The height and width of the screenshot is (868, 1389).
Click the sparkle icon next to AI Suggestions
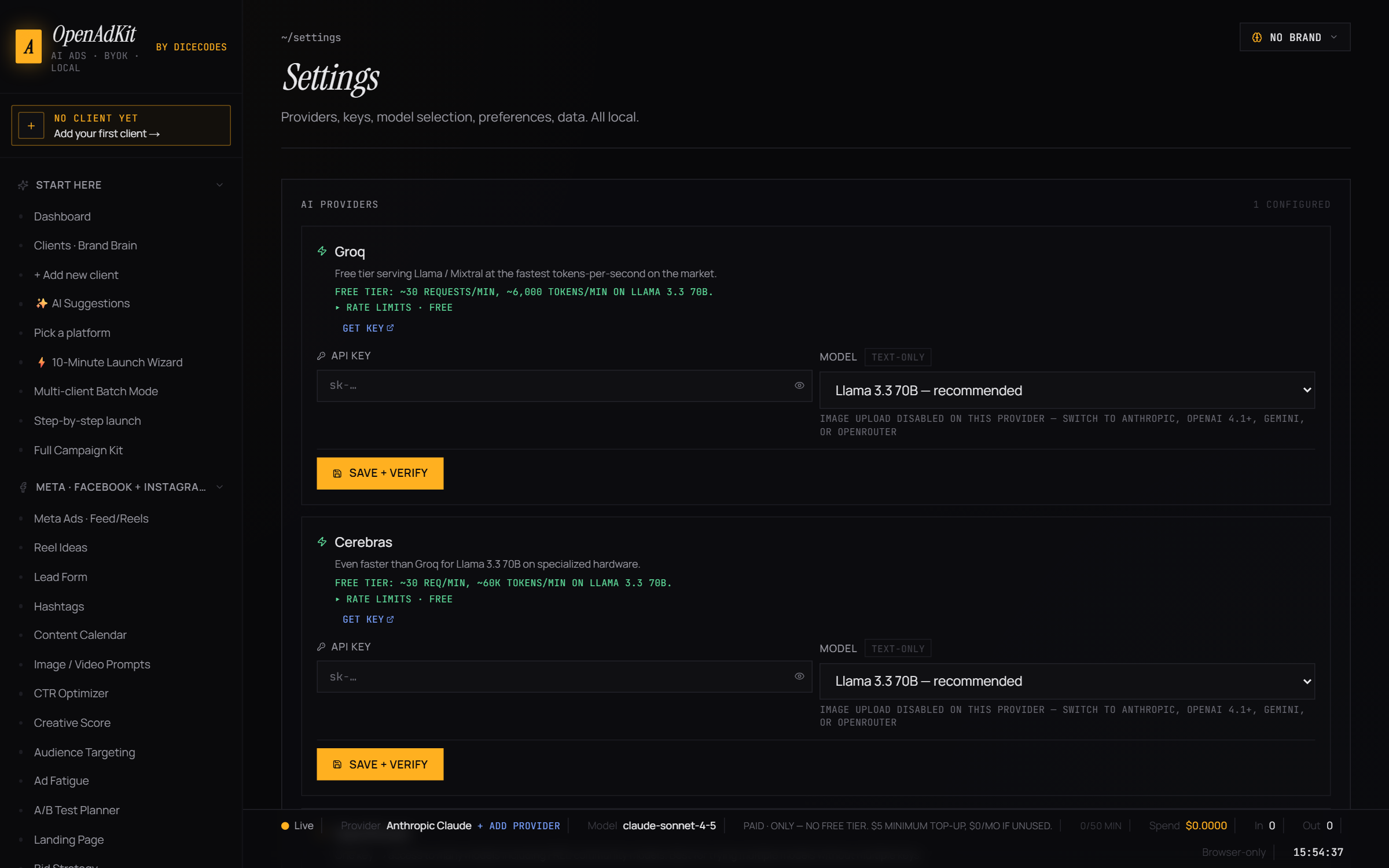point(42,303)
